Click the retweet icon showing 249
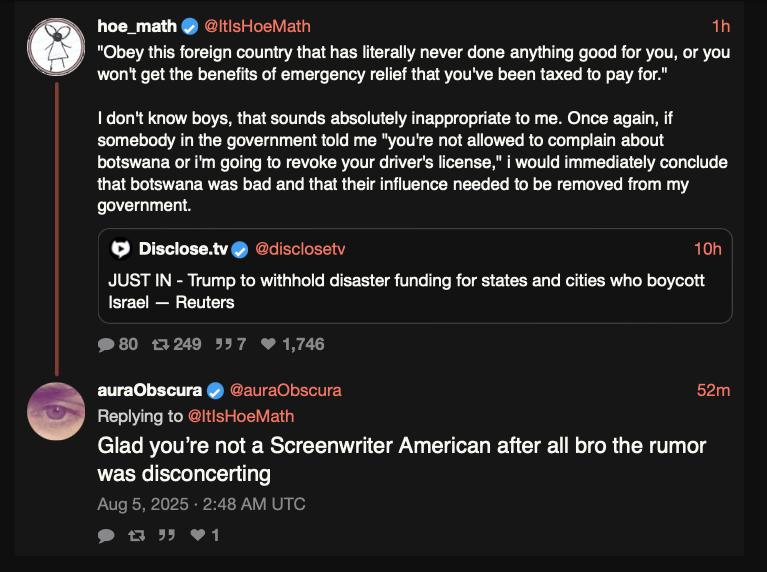The height and width of the screenshot is (572, 767). coord(158,344)
